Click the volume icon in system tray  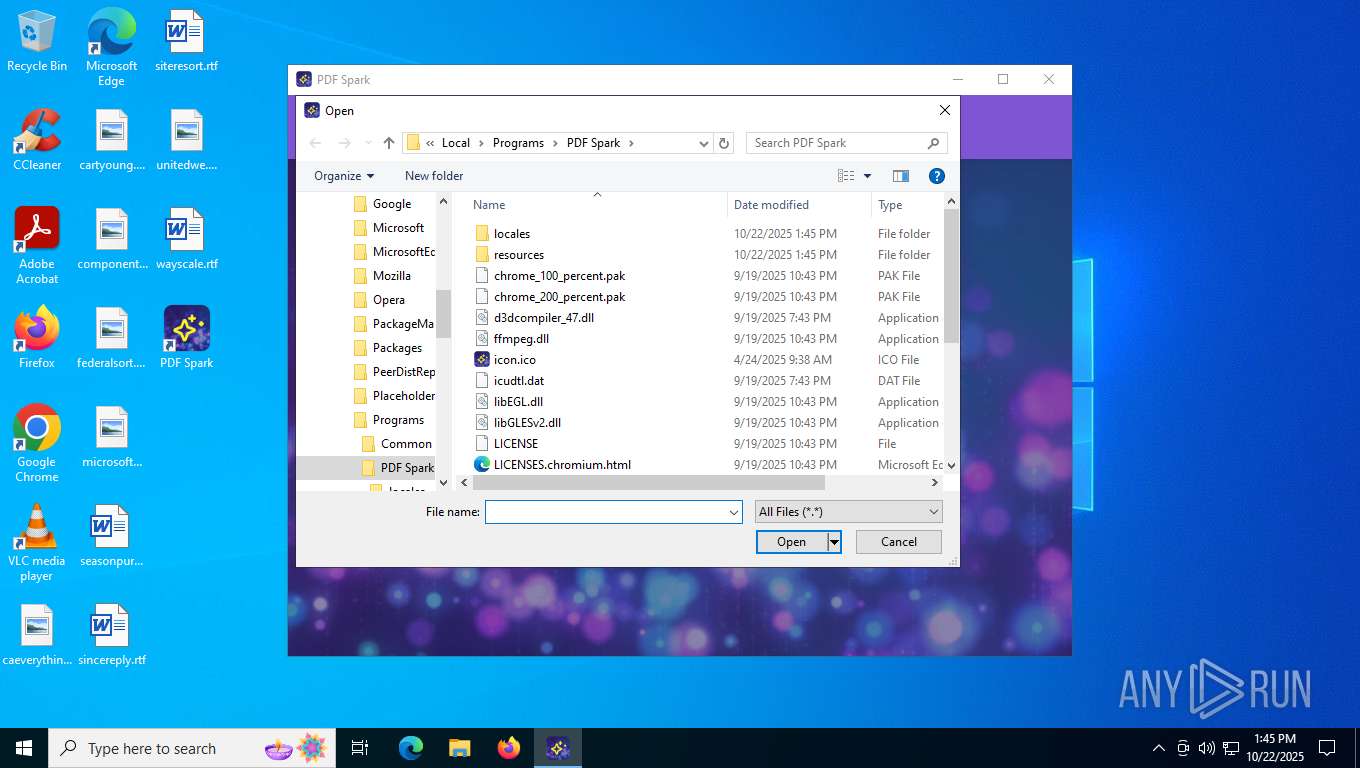point(1207,748)
